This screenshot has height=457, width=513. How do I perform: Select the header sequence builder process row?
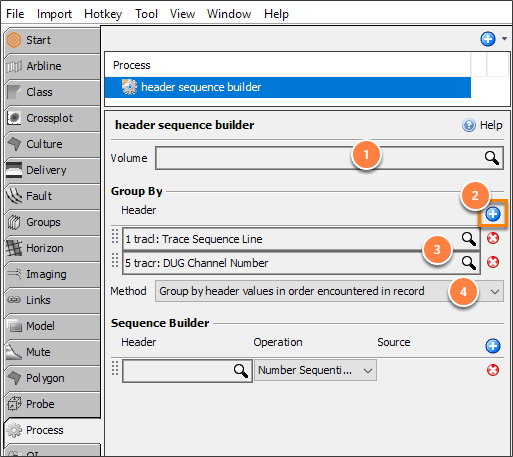click(288, 87)
